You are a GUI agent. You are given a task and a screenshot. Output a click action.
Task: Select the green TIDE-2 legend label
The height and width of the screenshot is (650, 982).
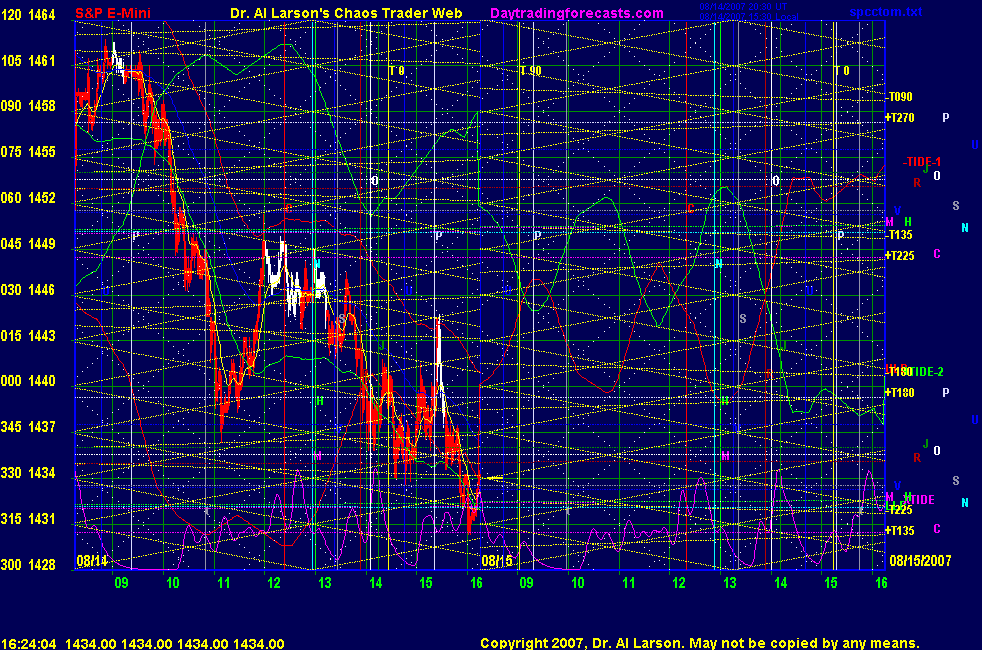(926, 372)
